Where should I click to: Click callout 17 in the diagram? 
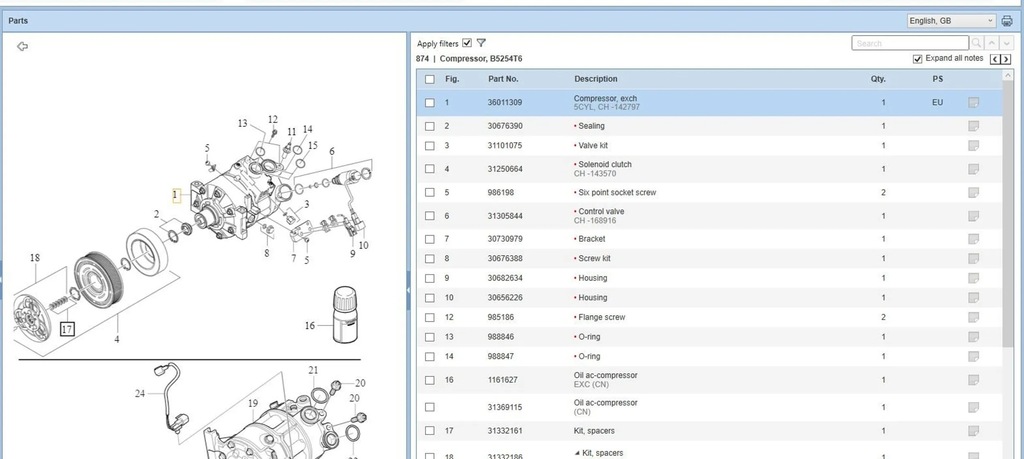pos(67,329)
